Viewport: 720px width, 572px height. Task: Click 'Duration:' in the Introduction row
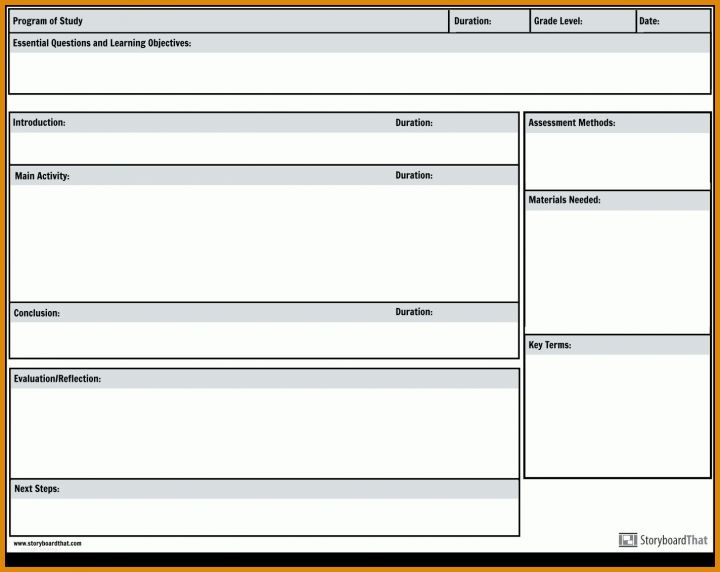414,123
